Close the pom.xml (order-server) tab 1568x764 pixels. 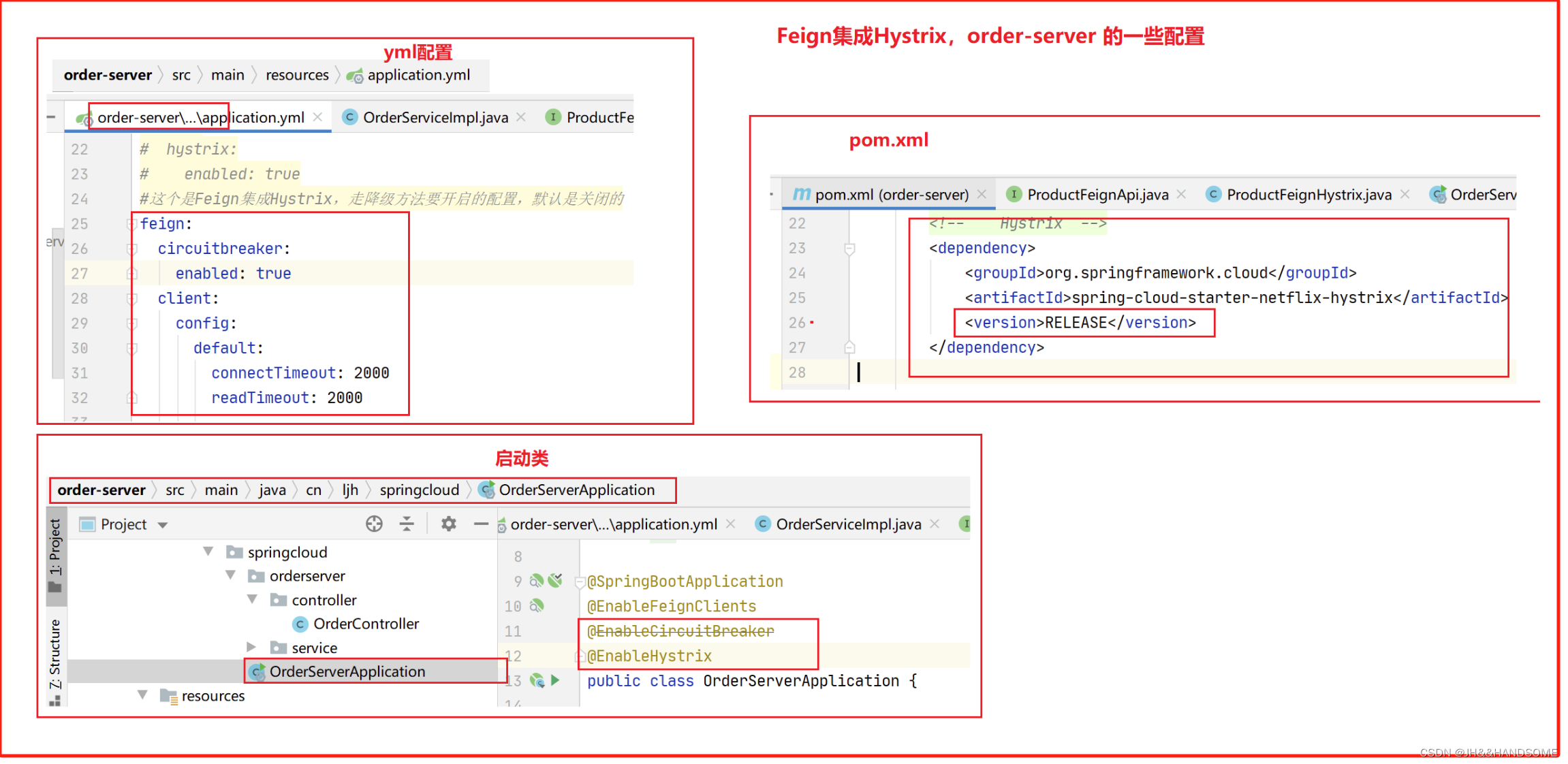coord(982,194)
